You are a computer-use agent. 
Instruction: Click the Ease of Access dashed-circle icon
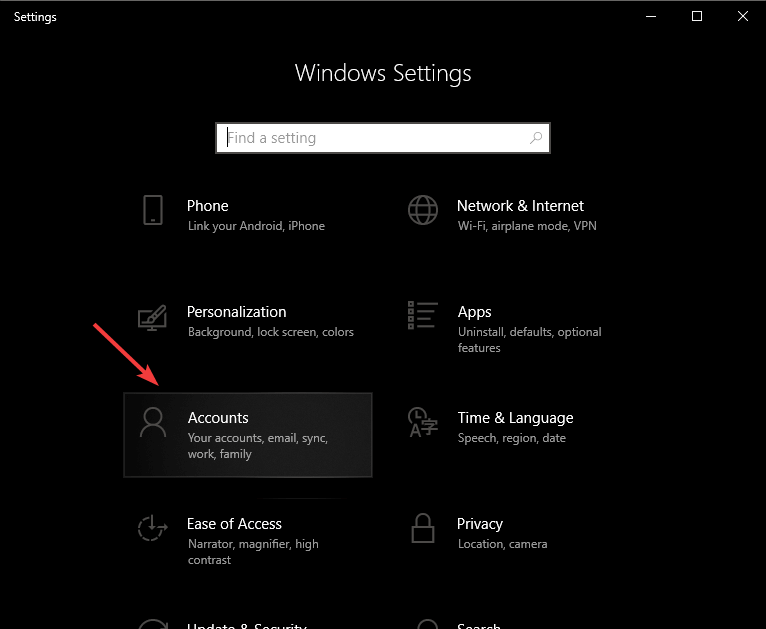pos(152,528)
